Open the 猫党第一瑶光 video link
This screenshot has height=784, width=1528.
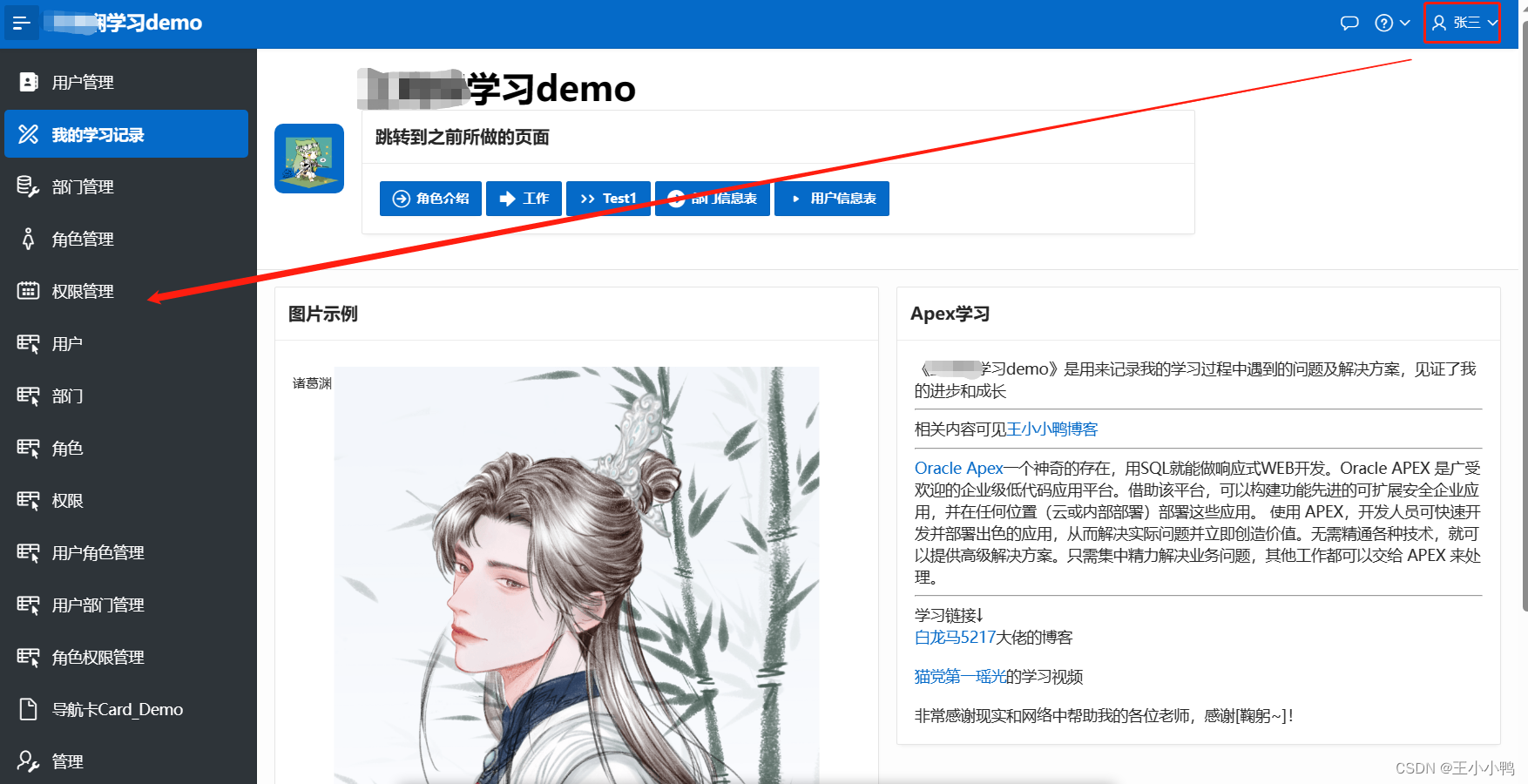coord(960,677)
